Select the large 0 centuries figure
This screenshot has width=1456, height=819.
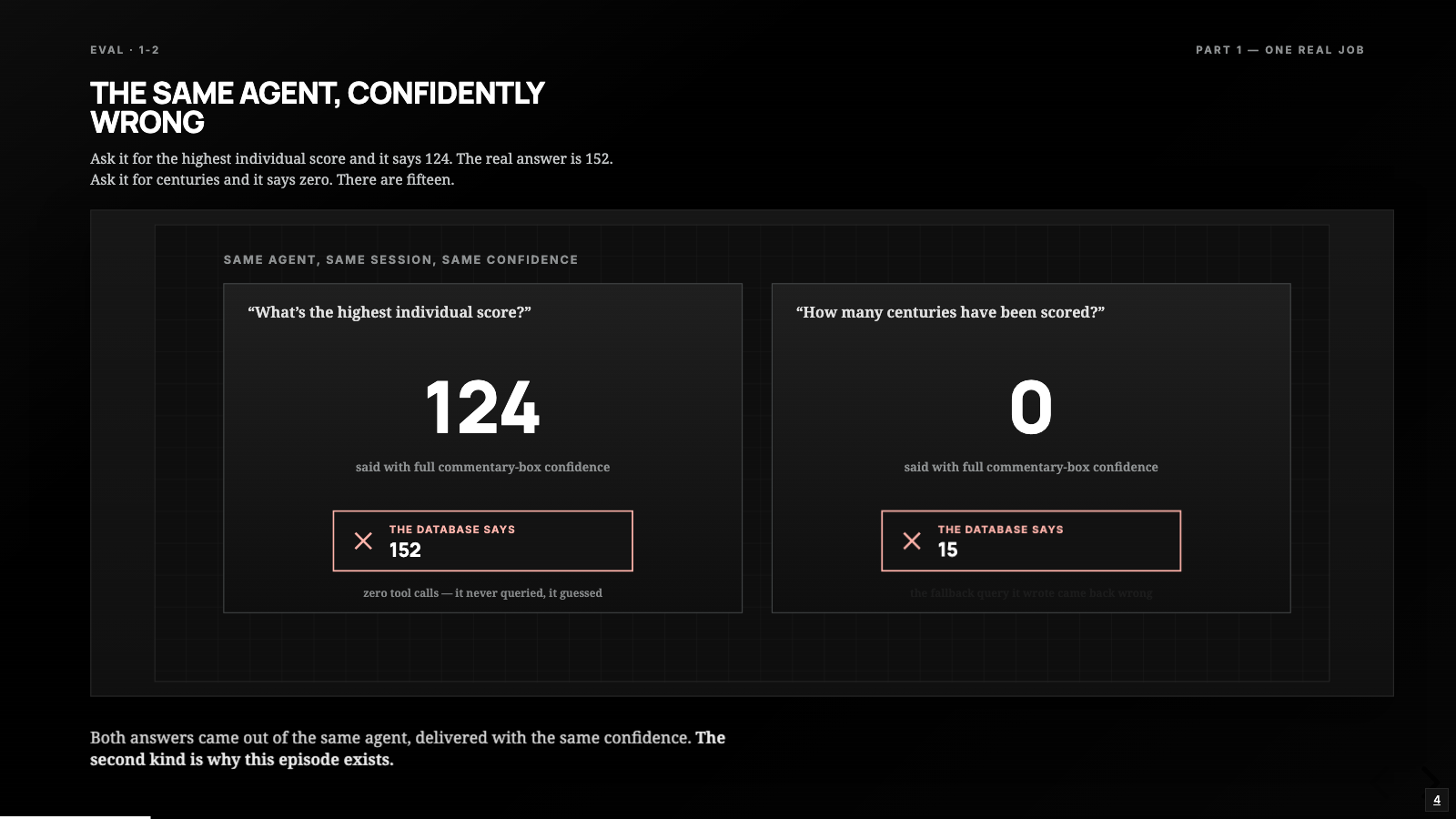1031,408
